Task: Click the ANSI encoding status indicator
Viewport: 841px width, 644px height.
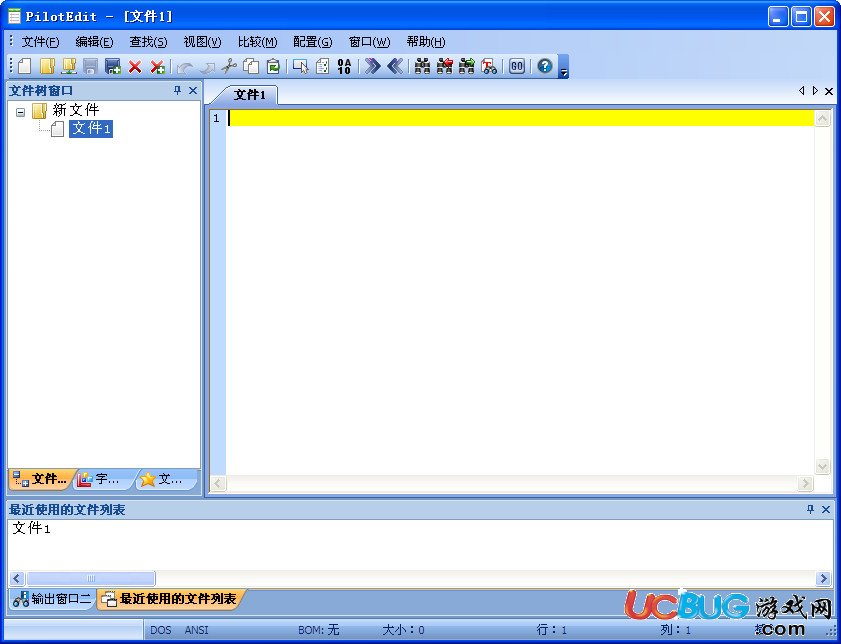Action: pos(196,630)
